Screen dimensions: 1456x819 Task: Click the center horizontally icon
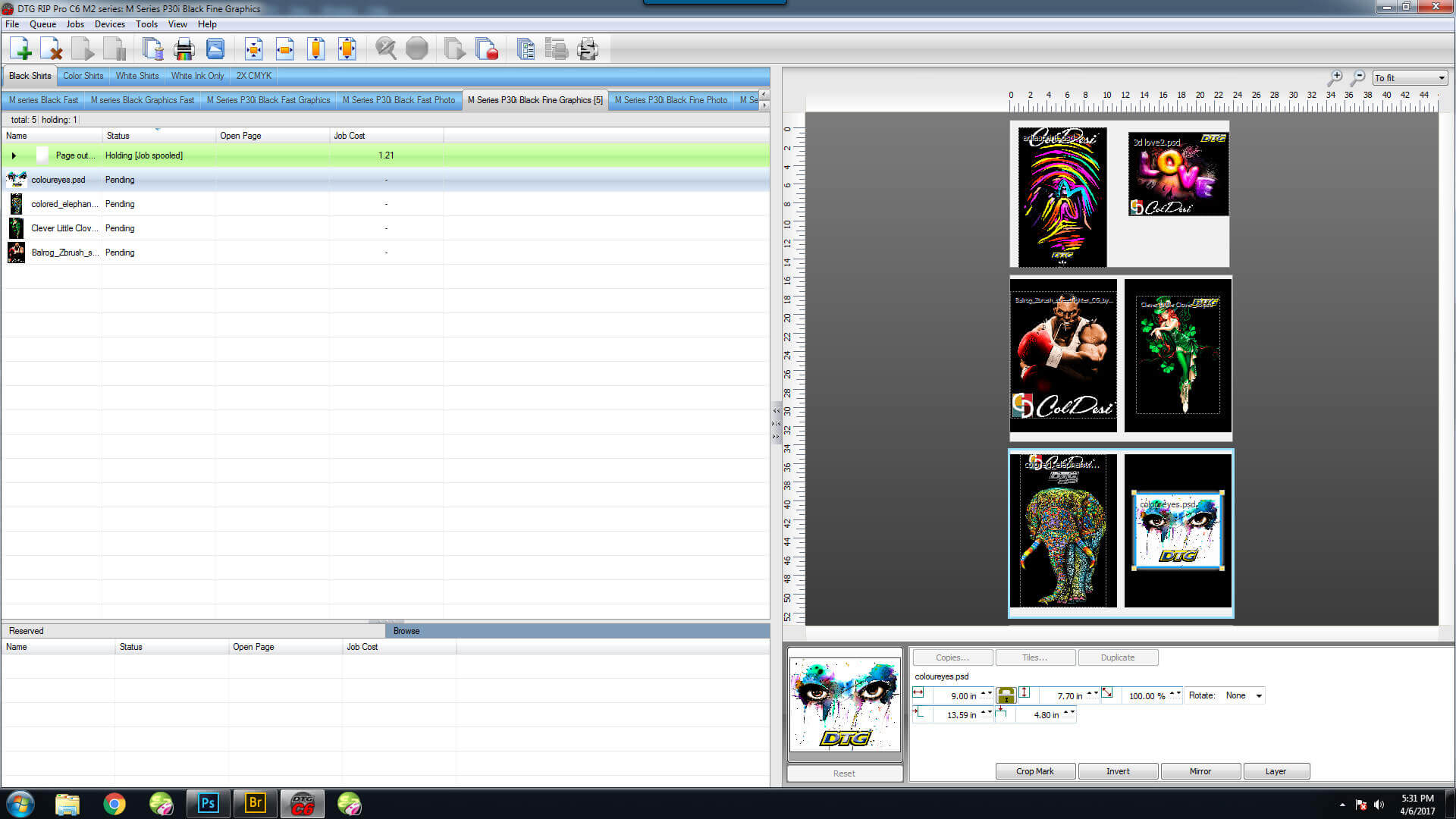tap(285, 49)
